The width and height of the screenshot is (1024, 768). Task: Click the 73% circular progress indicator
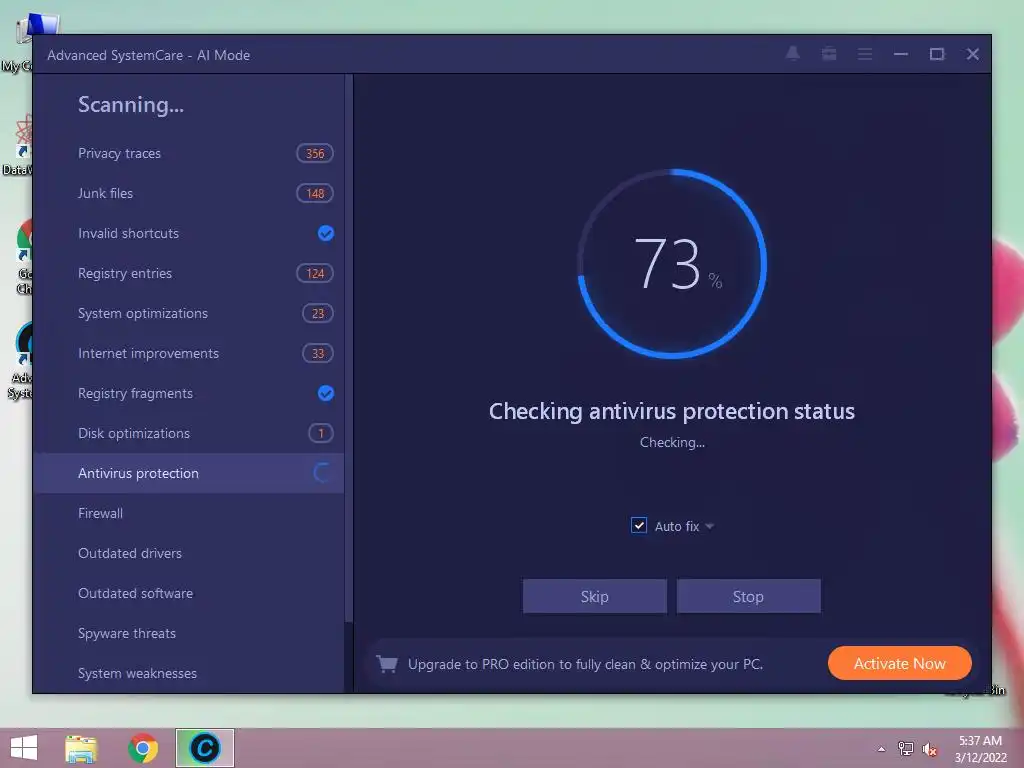[672, 264]
